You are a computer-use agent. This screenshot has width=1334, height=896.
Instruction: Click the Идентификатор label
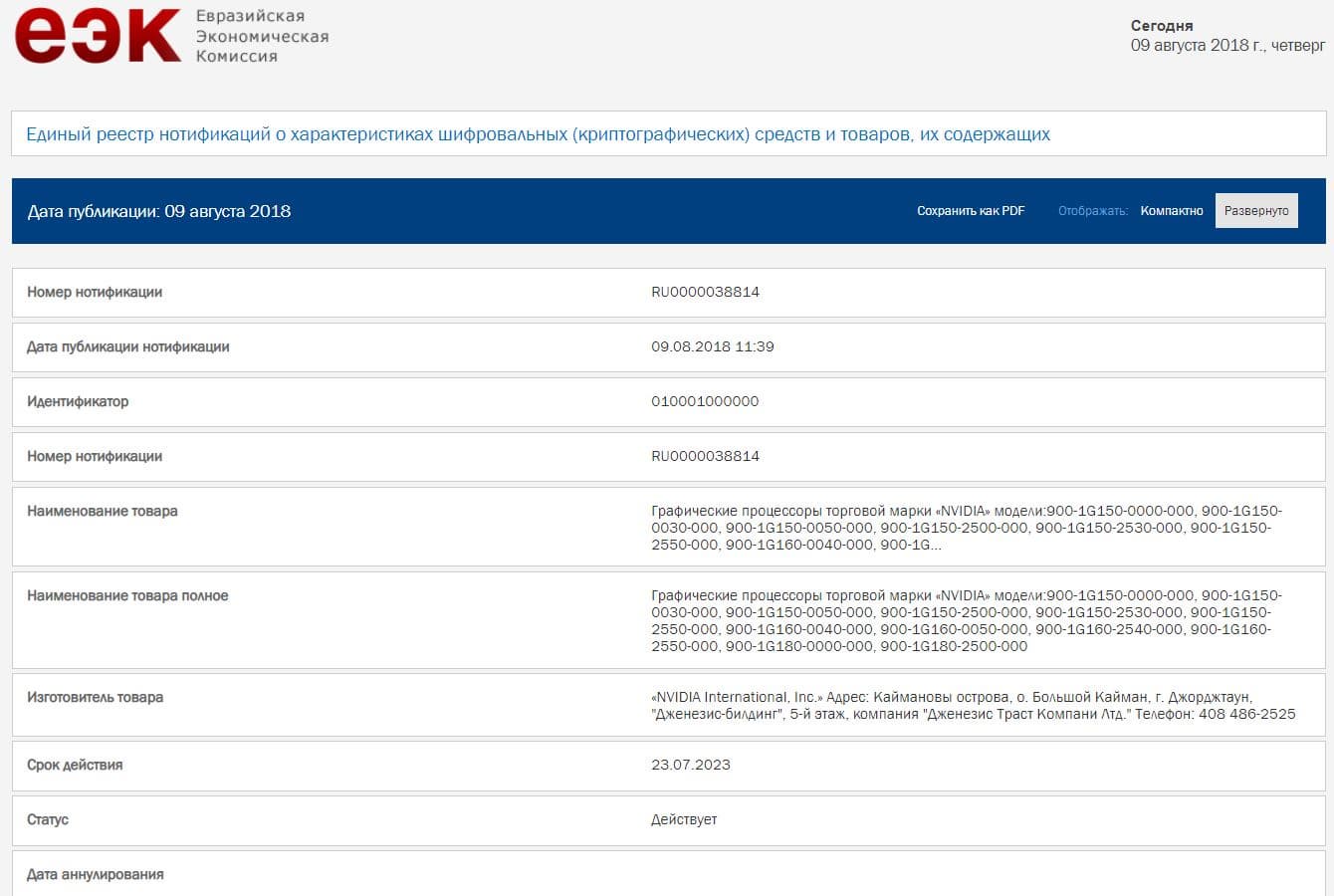[x=78, y=401]
